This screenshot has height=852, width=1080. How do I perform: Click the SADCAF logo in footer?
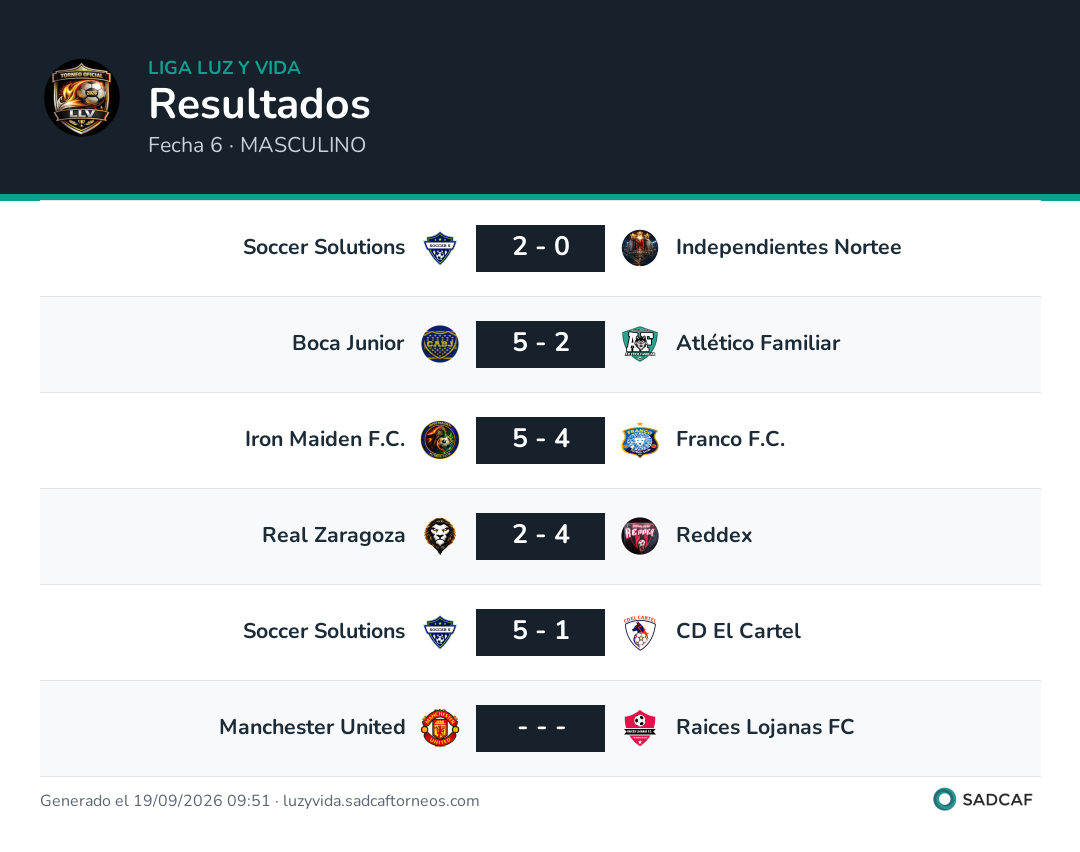point(983,799)
